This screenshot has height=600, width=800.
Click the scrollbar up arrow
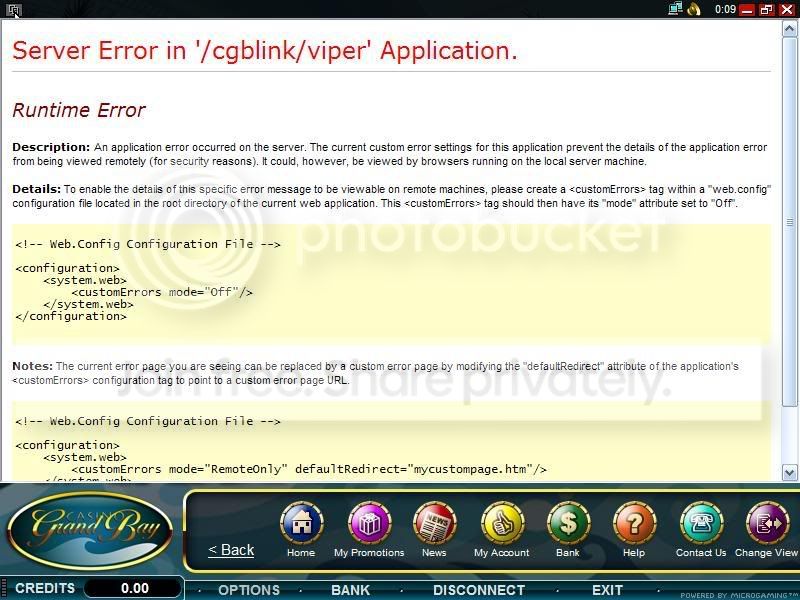[x=790, y=27]
